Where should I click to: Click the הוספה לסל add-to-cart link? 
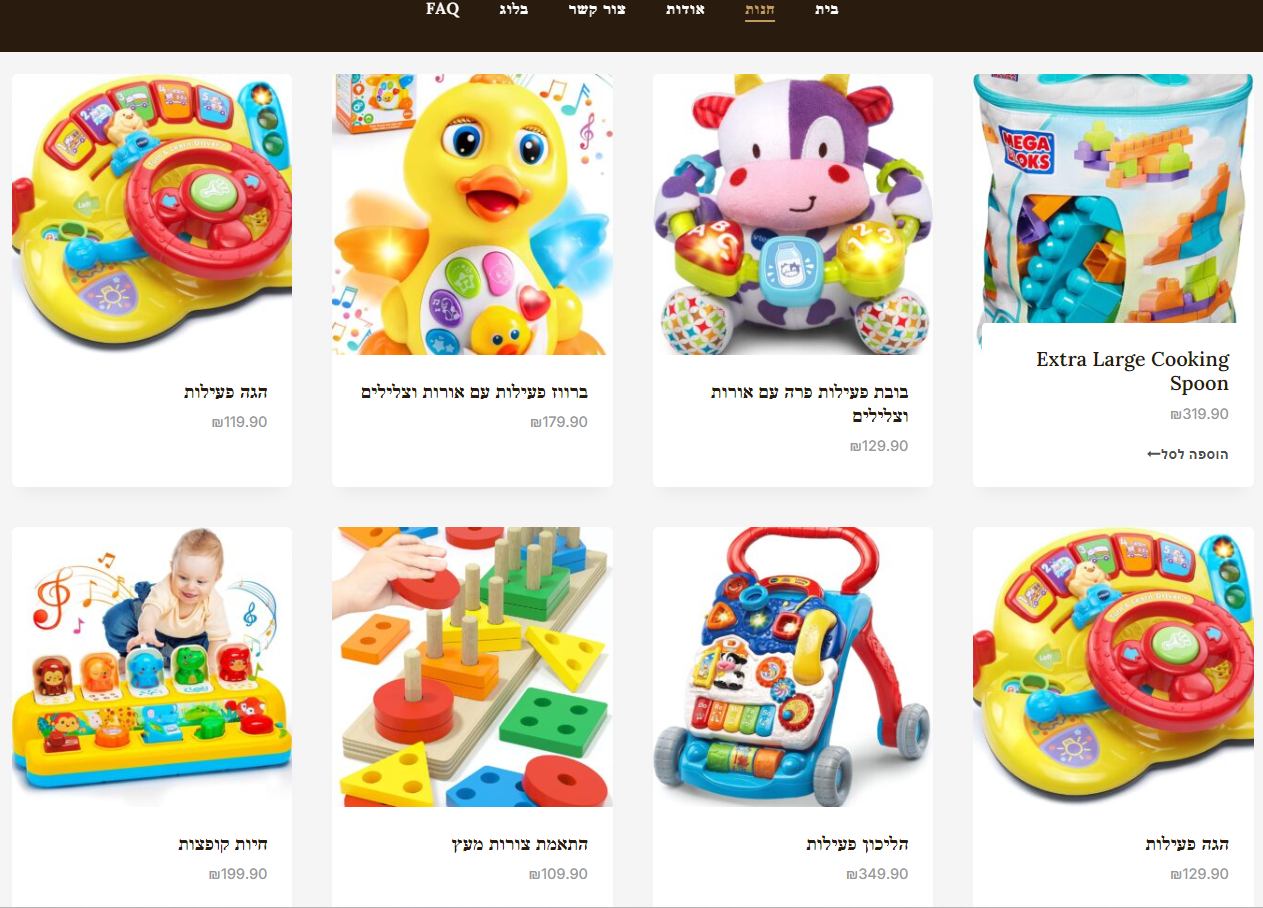click(x=1188, y=454)
